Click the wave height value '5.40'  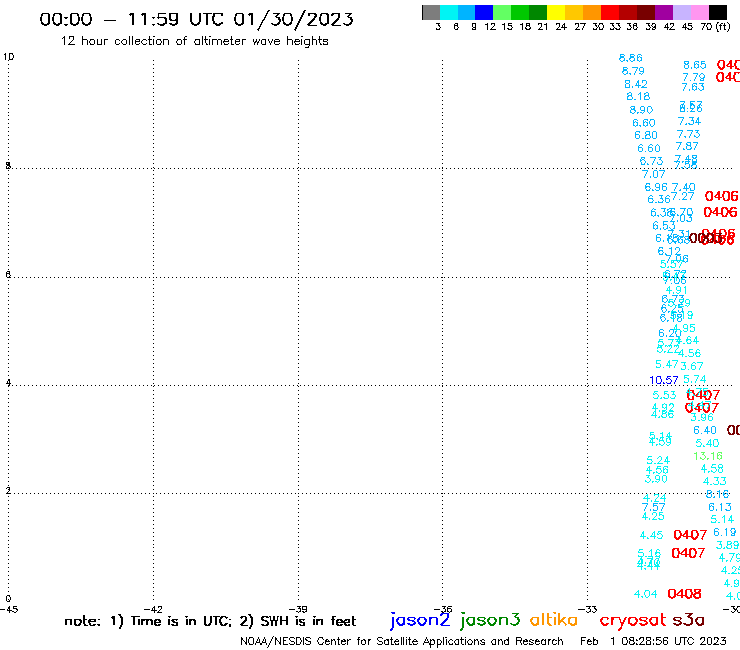pyautogui.click(x=707, y=443)
